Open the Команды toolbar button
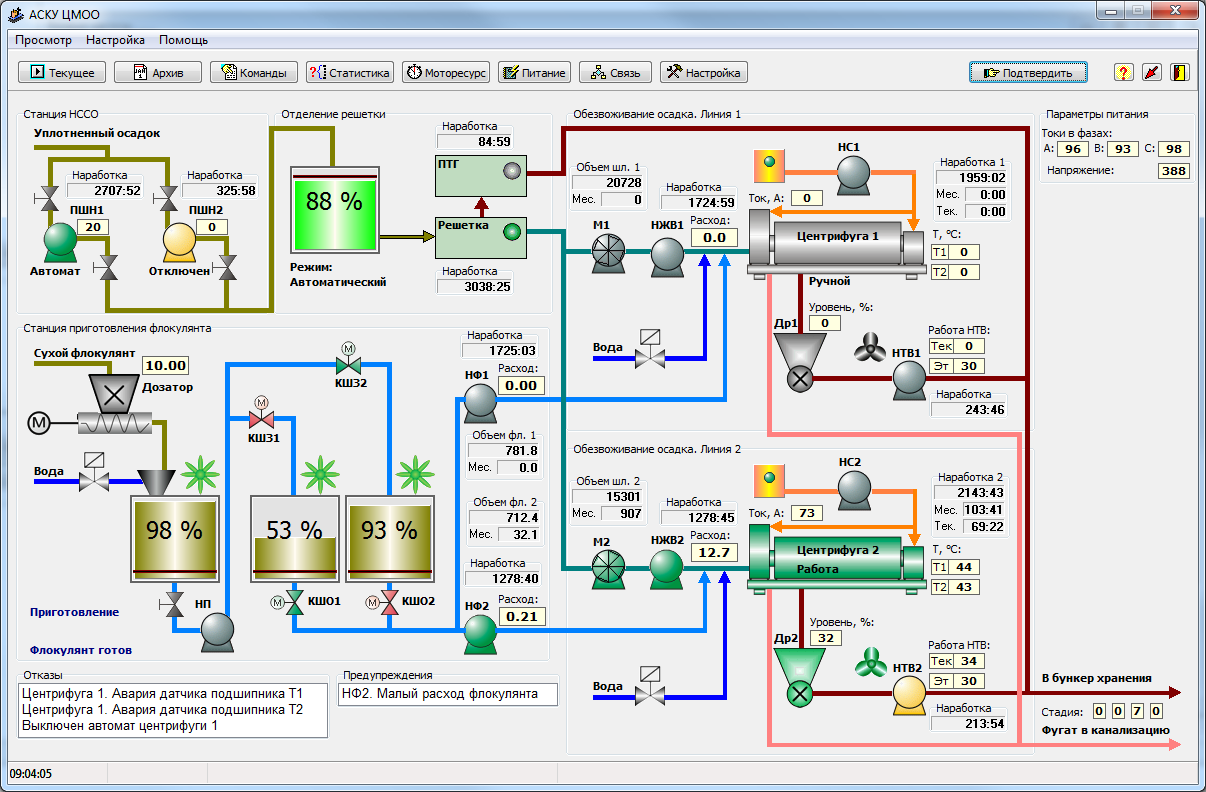The width and height of the screenshot is (1206, 792). [254, 72]
